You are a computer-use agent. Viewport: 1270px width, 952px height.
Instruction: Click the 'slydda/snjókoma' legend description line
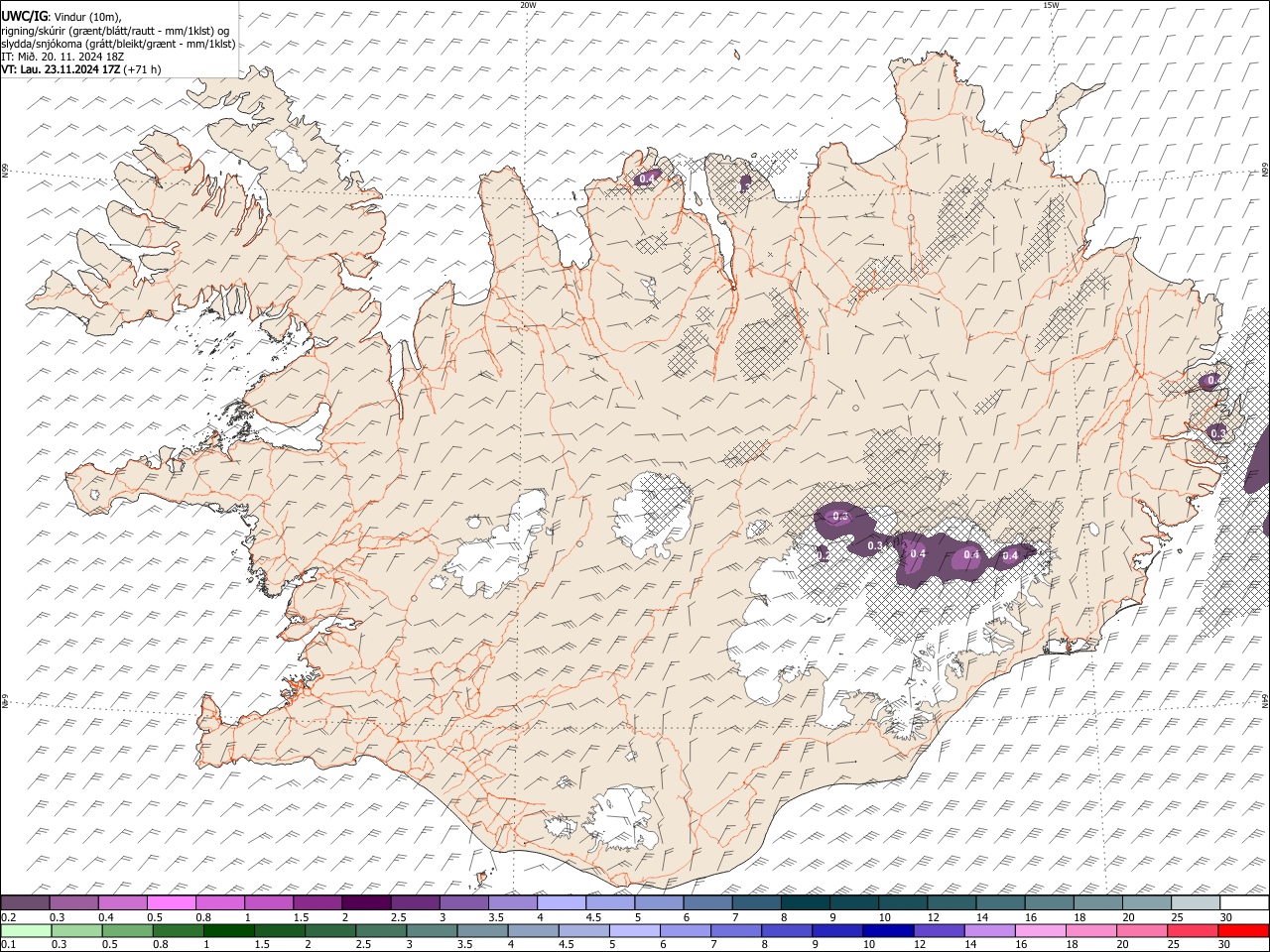tap(118, 44)
